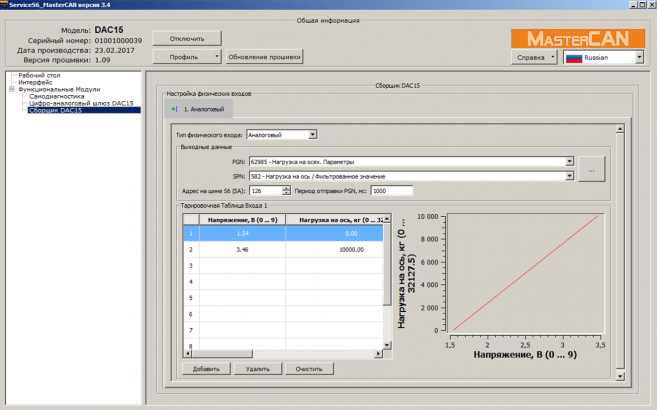Click the Напряжение column header

coord(243,220)
